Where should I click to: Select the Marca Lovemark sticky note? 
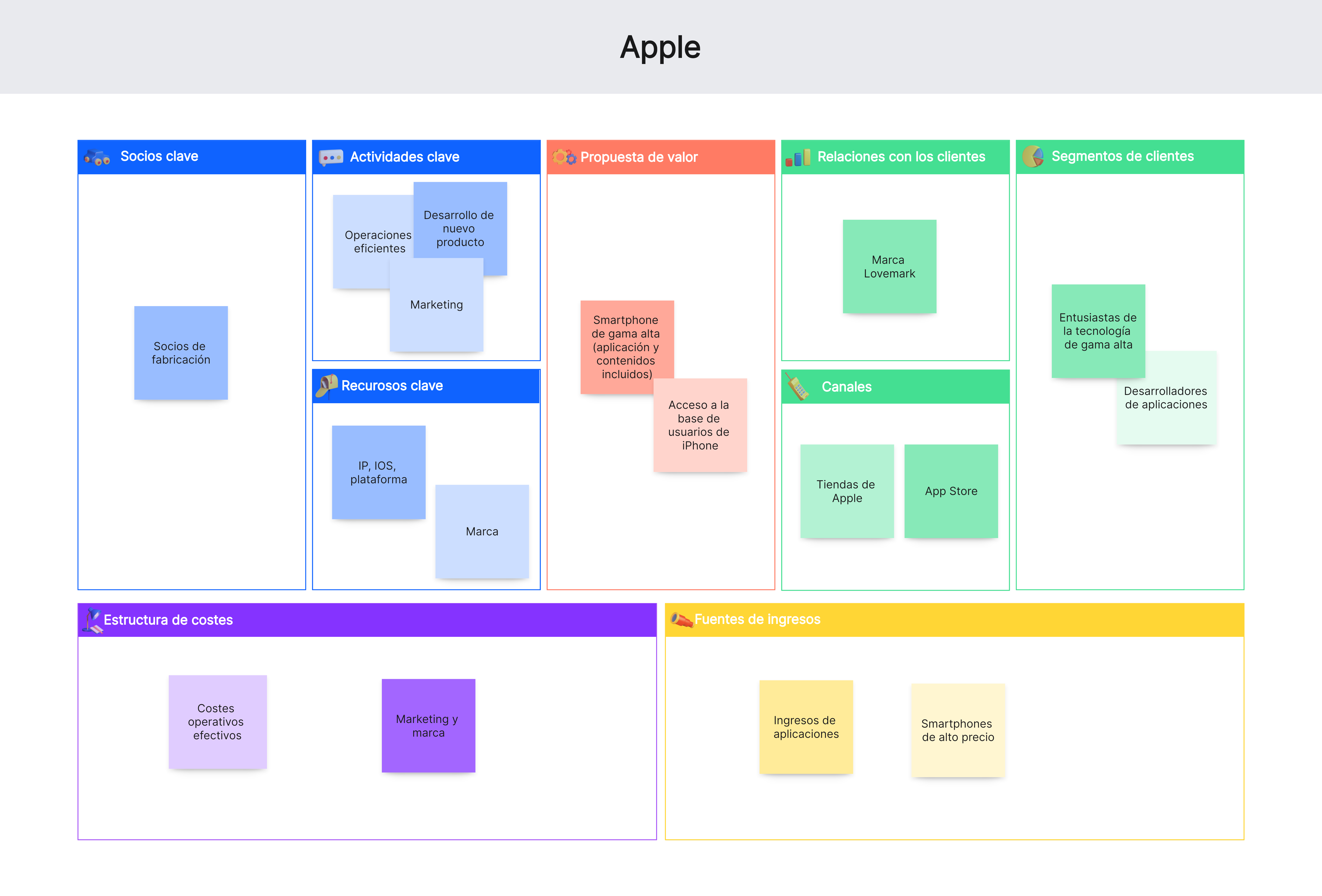(890, 267)
